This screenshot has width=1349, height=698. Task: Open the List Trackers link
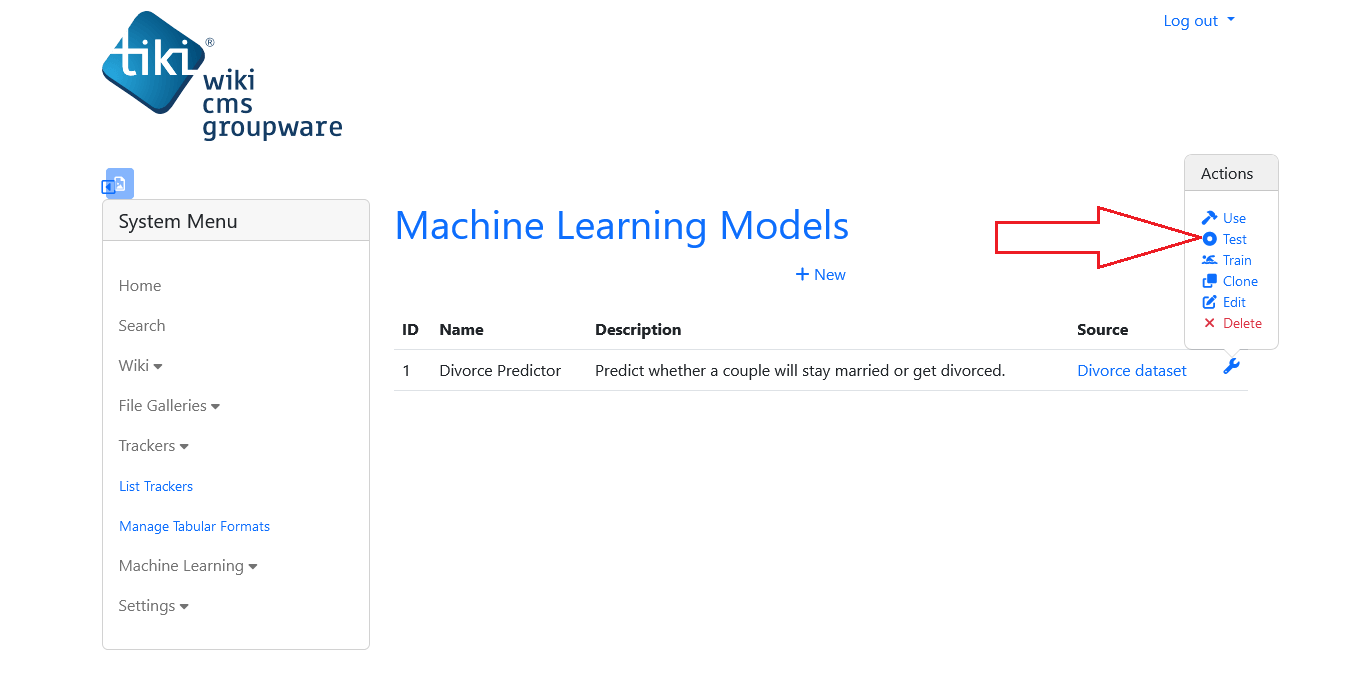(x=156, y=486)
